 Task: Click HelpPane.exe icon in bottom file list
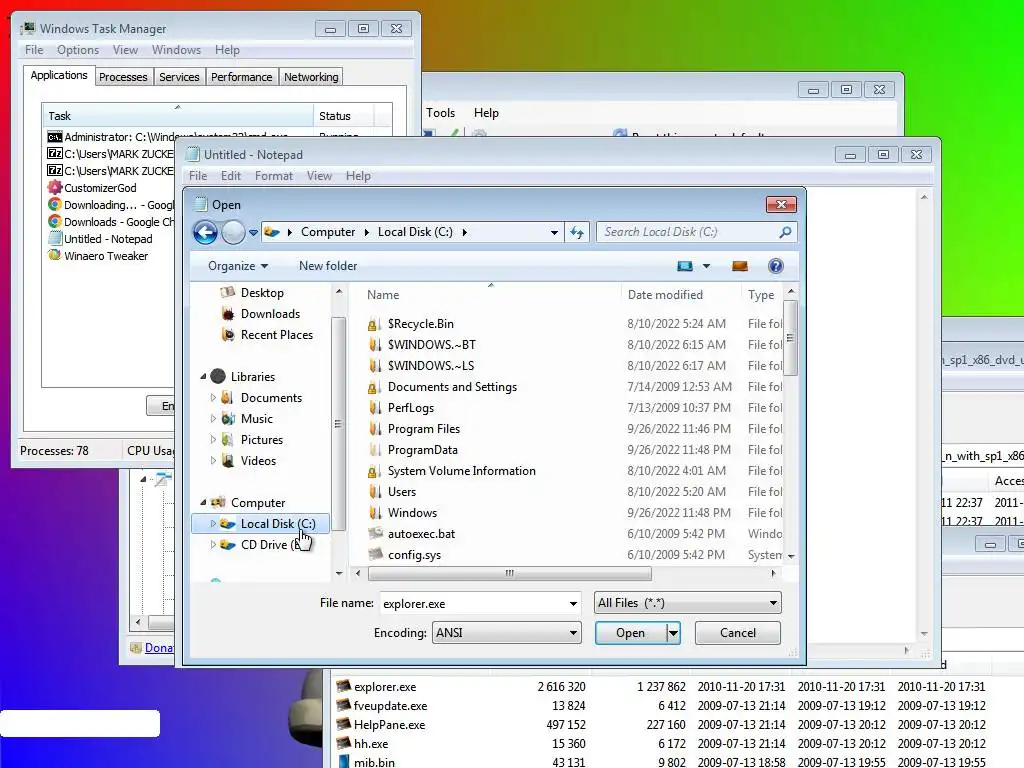[344, 724]
